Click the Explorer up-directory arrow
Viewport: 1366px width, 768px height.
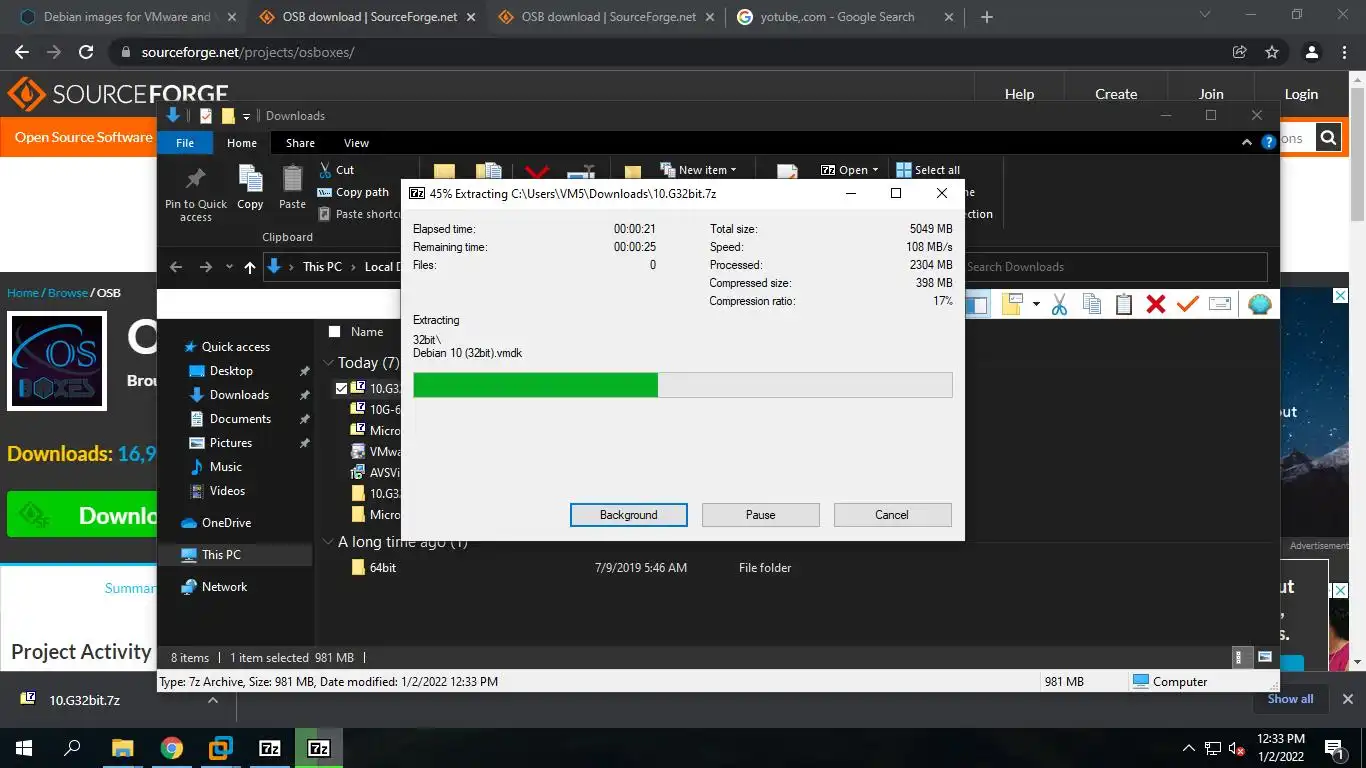point(250,267)
